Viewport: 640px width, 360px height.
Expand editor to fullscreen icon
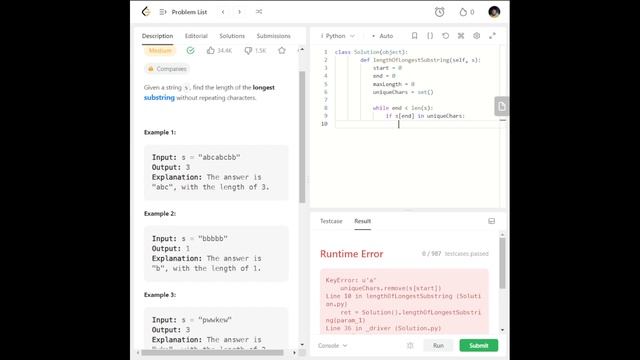[x=492, y=36]
